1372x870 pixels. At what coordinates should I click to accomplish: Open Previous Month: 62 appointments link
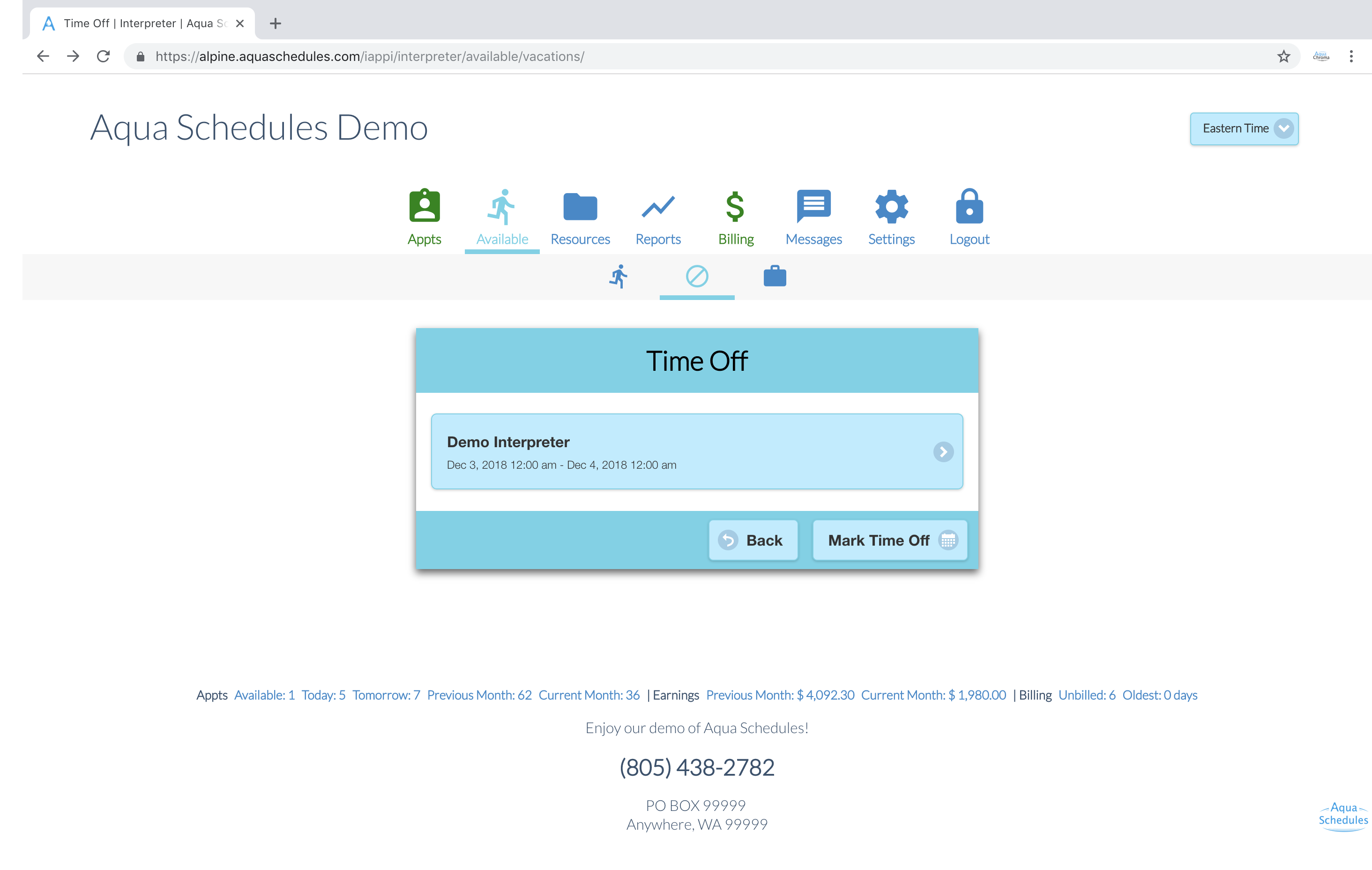click(x=479, y=695)
